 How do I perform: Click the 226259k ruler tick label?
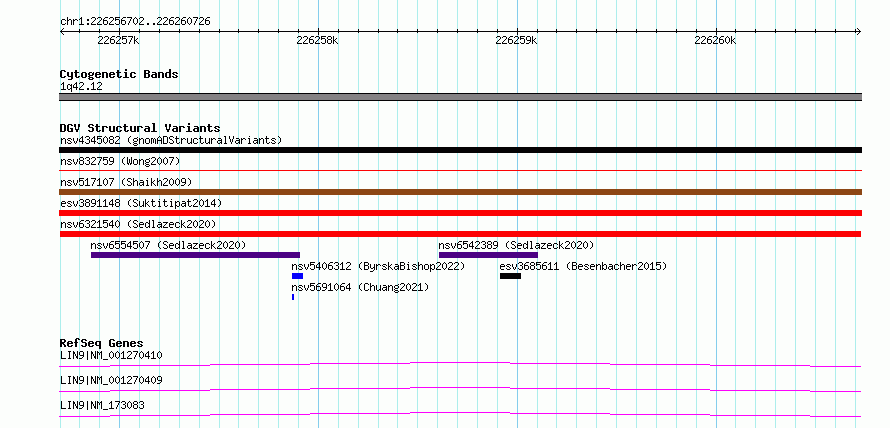point(516,40)
